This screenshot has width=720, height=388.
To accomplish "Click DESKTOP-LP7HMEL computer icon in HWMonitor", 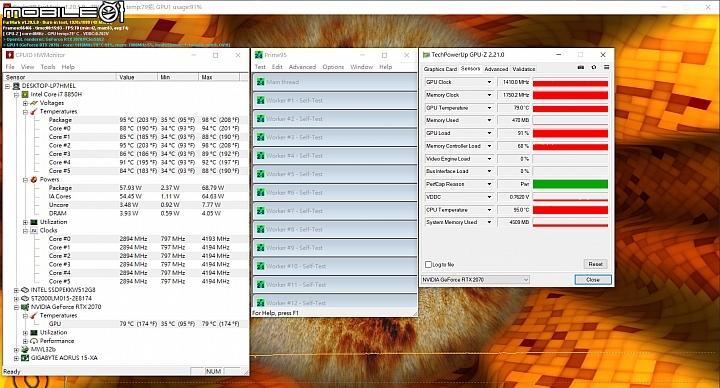I will (17, 86).
